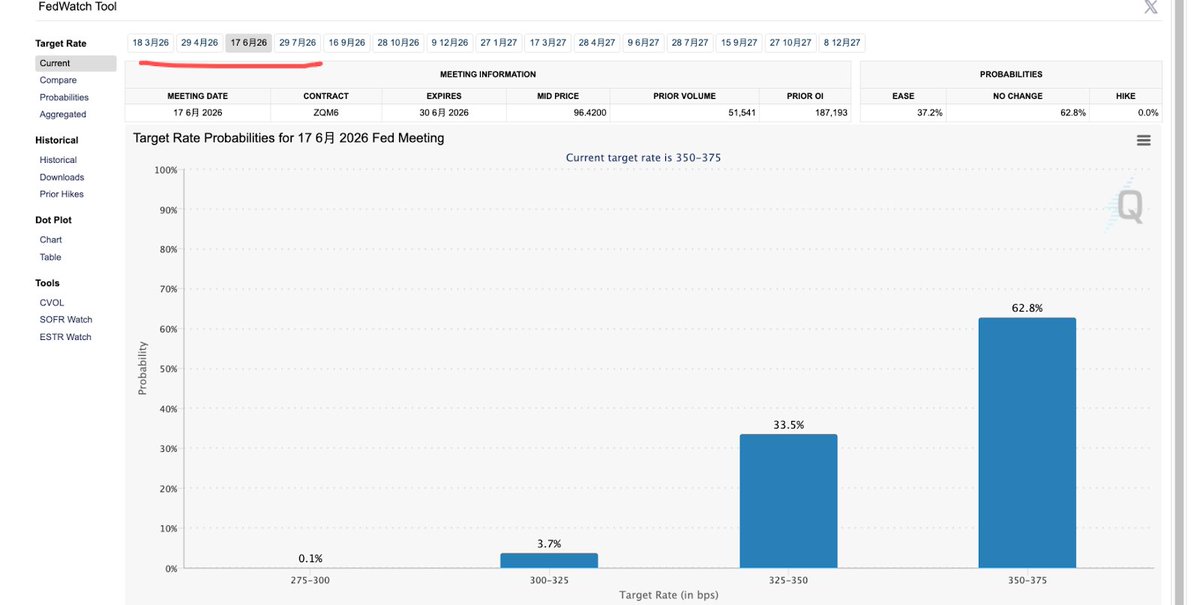Open Downloads under Historical
Image resolution: width=1200 pixels, height=605 pixels.
pos(62,177)
